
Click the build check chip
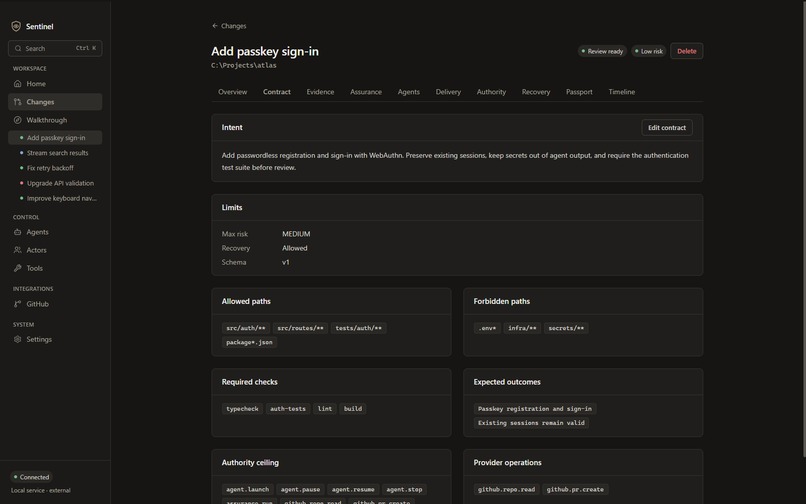(x=353, y=409)
